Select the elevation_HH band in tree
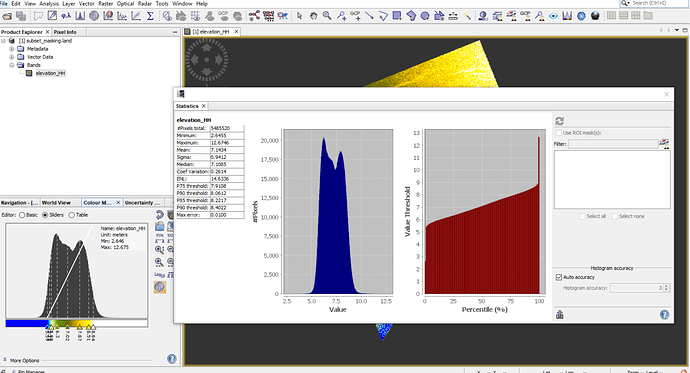The image size is (690, 373). (x=50, y=73)
